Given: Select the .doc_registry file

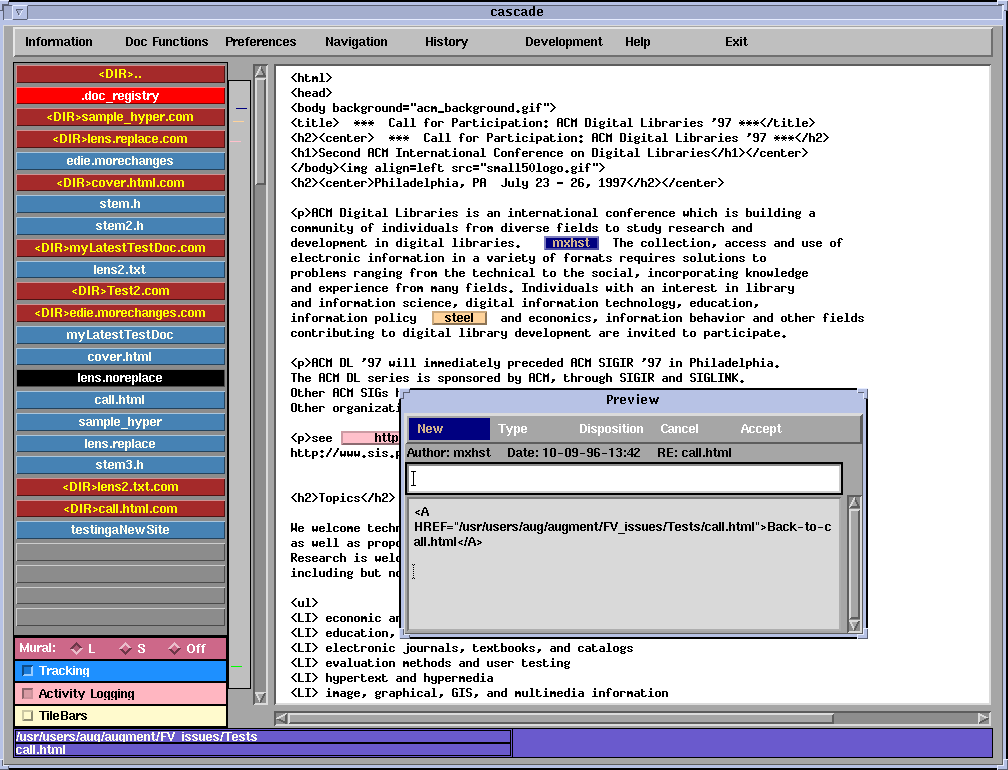Looking at the screenshot, I should tap(120, 96).
